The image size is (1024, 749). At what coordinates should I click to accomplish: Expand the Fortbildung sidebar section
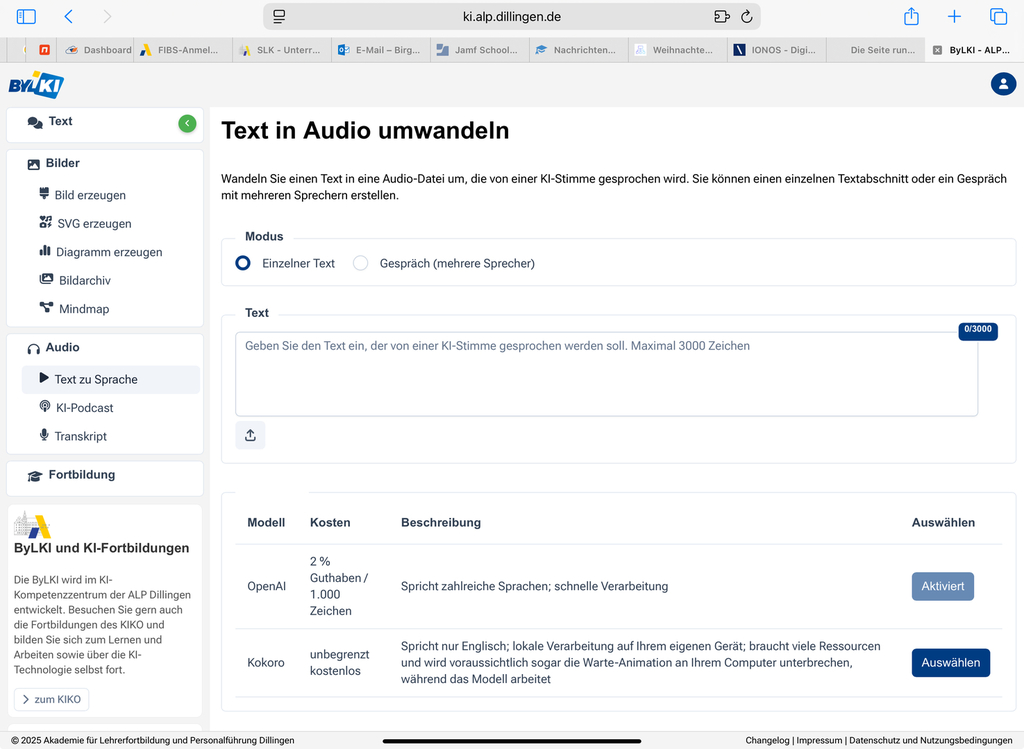coord(81,475)
